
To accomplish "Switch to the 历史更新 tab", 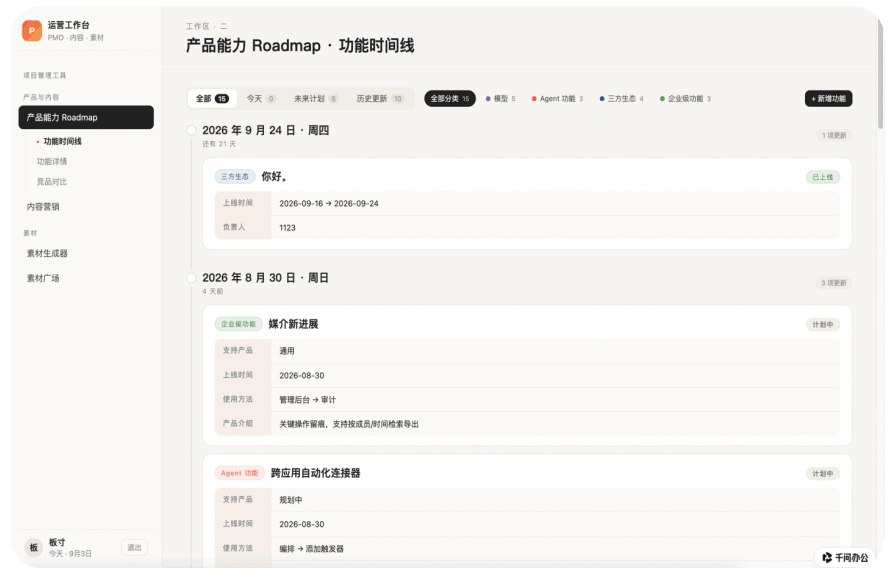I will pos(380,99).
